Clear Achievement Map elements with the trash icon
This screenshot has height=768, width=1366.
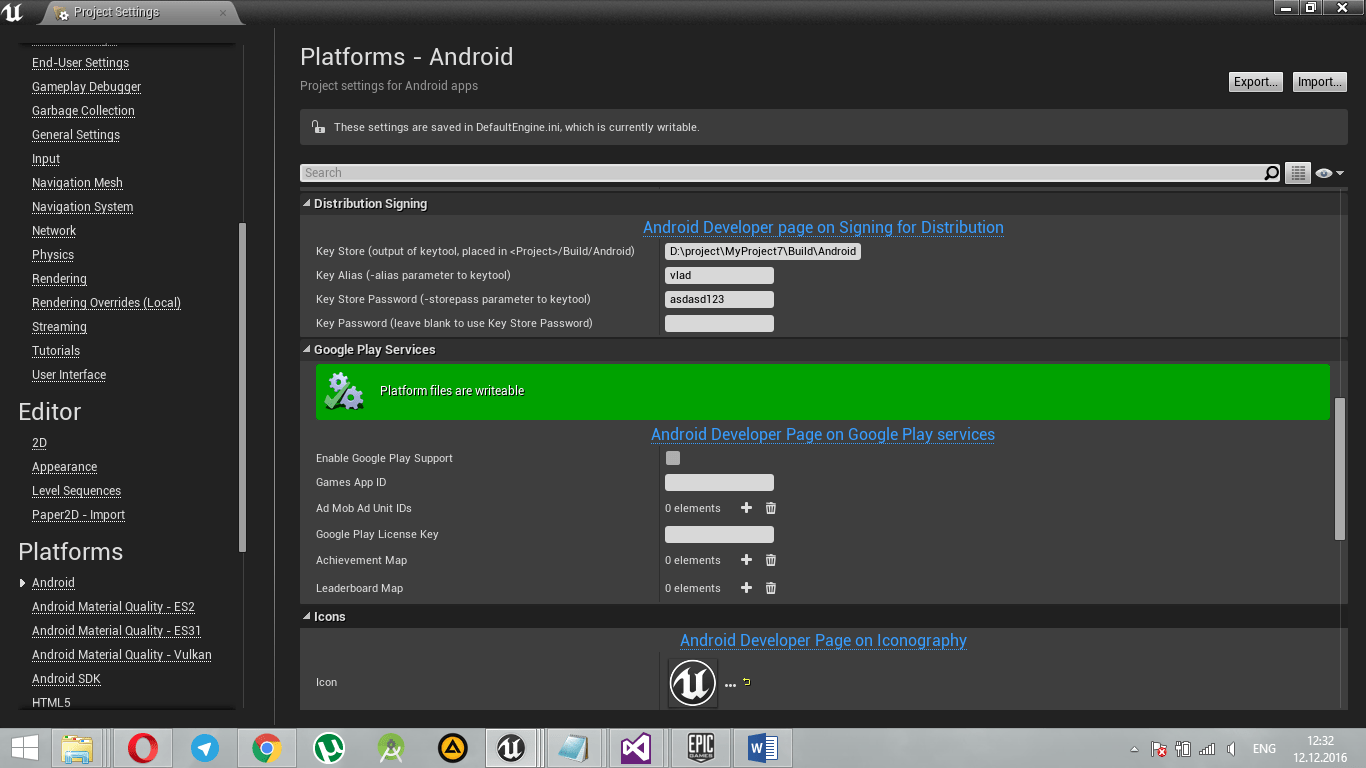[770, 560]
